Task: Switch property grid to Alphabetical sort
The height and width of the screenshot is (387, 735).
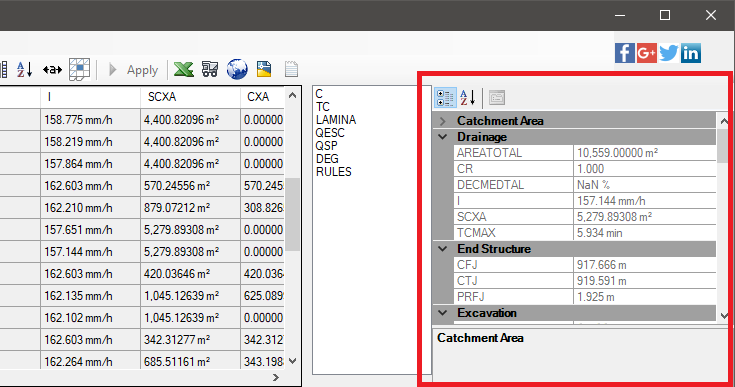Action: click(467, 97)
